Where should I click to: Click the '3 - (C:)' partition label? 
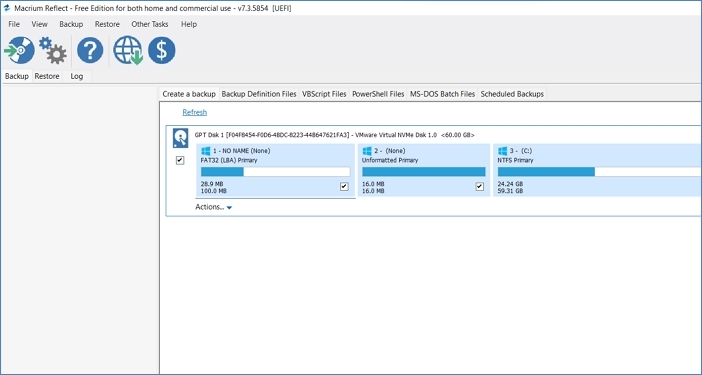click(521, 151)
